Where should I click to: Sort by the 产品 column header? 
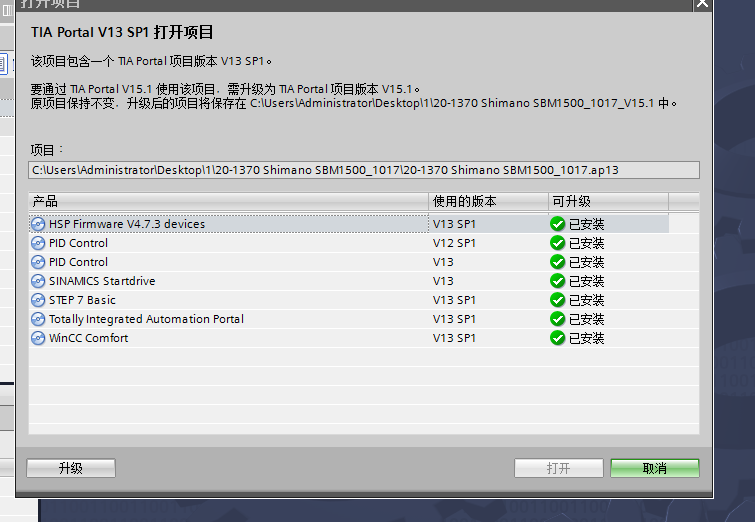pyautogui.click(x=228, y=202)
